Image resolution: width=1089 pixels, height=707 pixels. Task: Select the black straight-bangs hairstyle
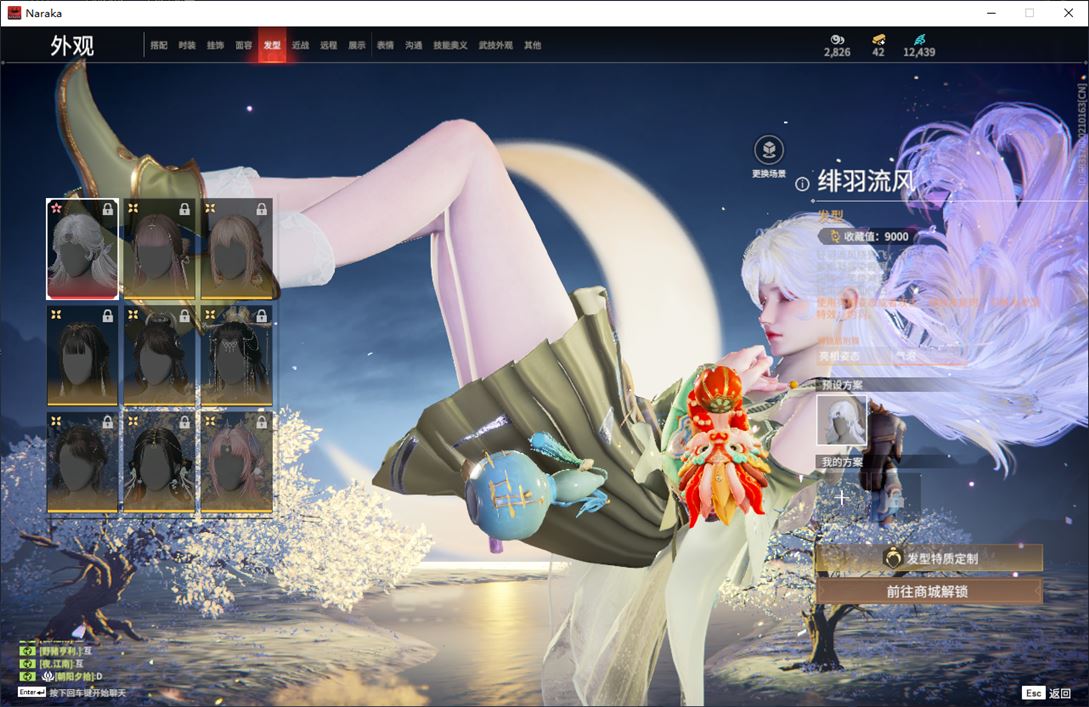click(82, 356)
